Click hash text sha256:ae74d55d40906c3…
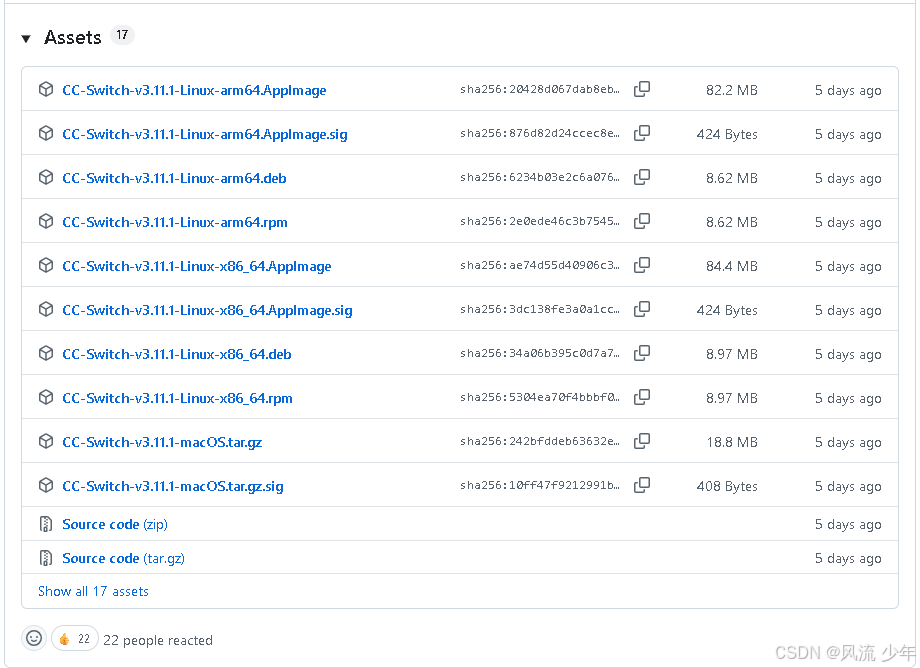Screen dimensions: 920x668 (x=540, y=265)
